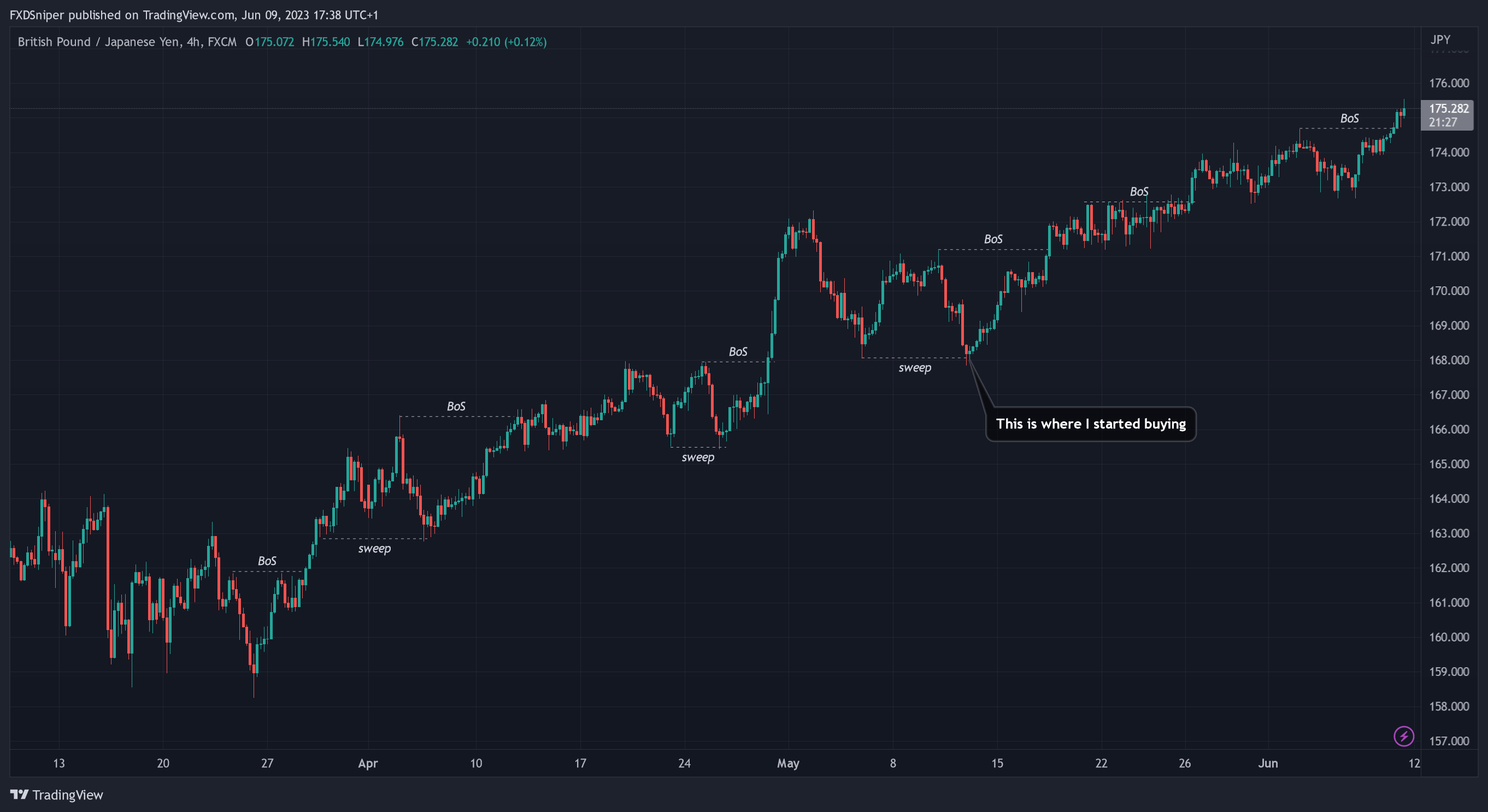Screen dimensions: 1488x812
Task: Click the purple lightning bolt icon
Action: pyautogui.click(x=1403, y=735)
